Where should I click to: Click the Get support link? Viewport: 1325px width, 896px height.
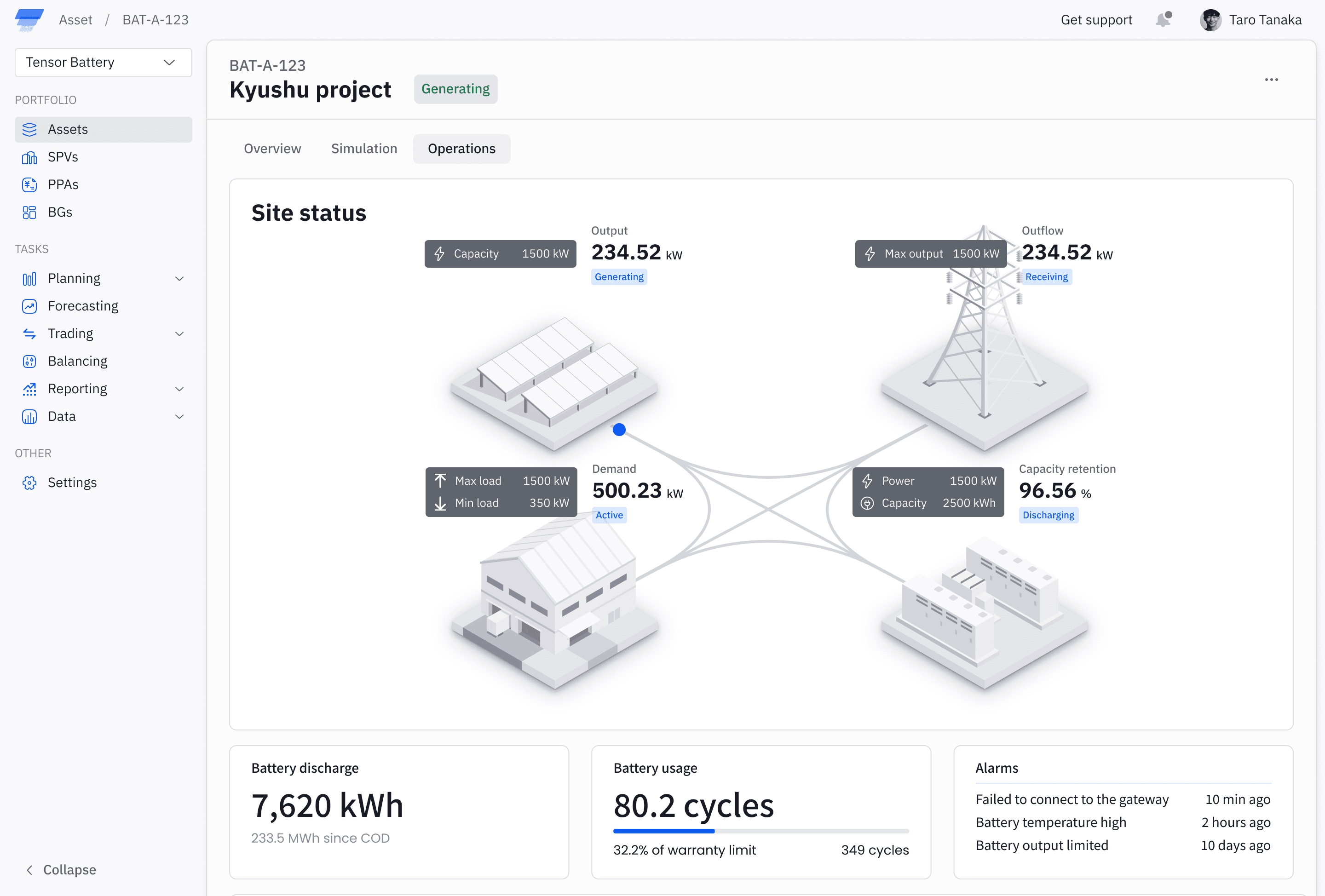1096,20
